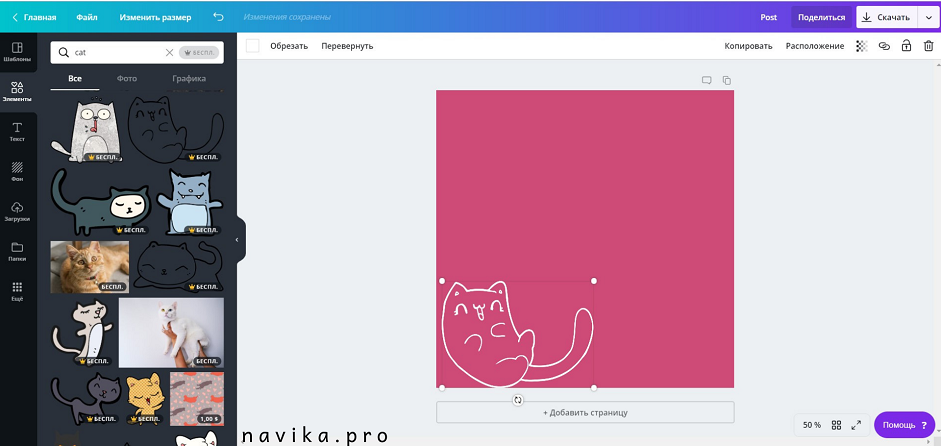This screenshot has height=446, width=941.
Task: Switch to the Графика tab
Action: (x=188, y=78)
